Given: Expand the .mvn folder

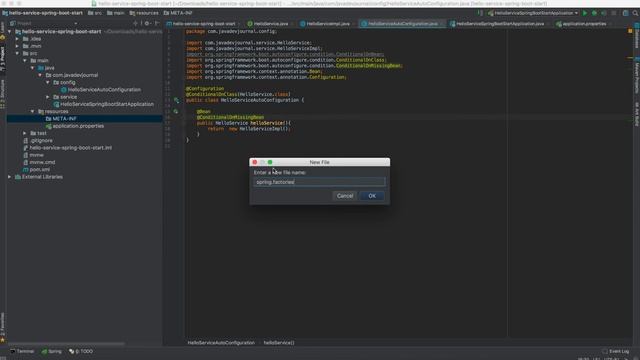Looking at the screenshot, I should (x=17, y=46).
